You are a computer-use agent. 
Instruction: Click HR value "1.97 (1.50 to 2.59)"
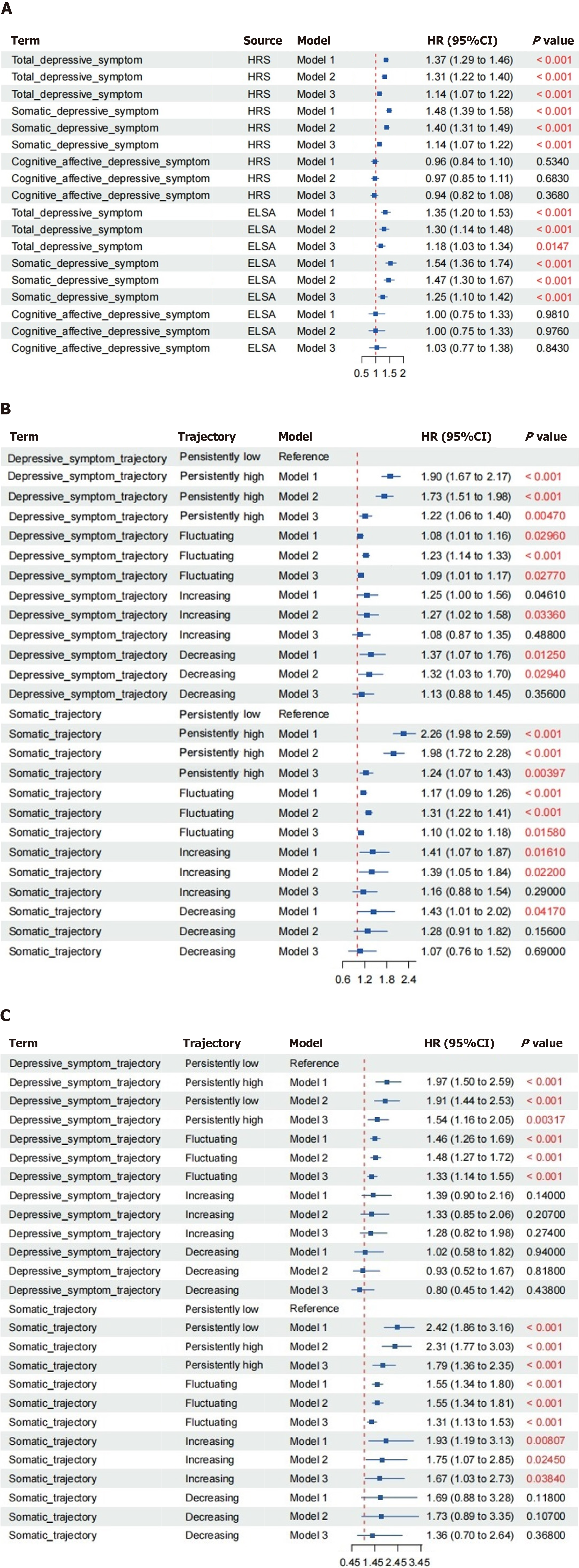coord(470,1082)
